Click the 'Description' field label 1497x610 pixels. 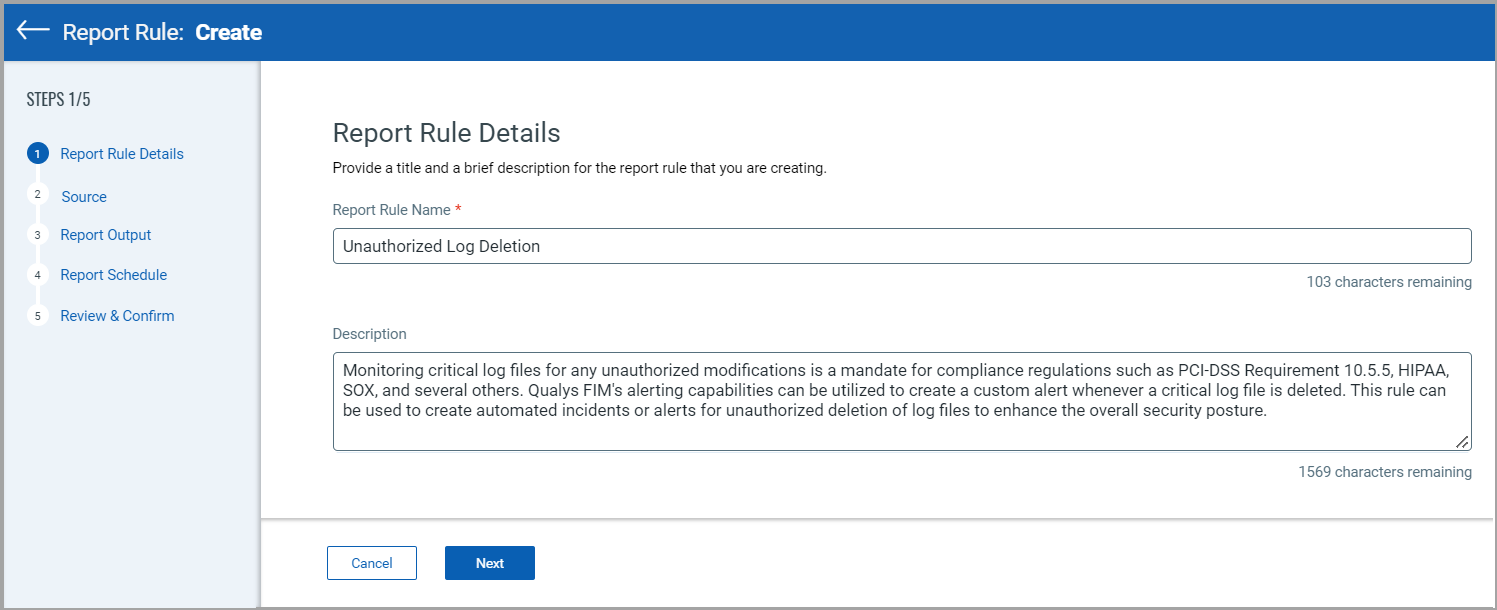370,334
